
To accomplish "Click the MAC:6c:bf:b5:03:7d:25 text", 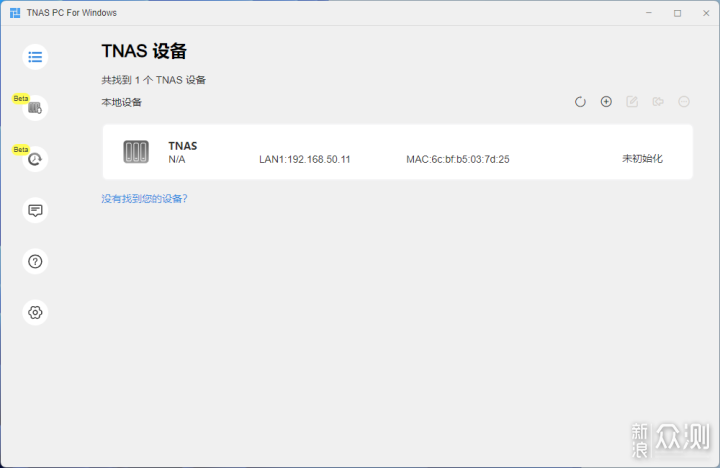I will pyautogui.click(x=458, y=159).
